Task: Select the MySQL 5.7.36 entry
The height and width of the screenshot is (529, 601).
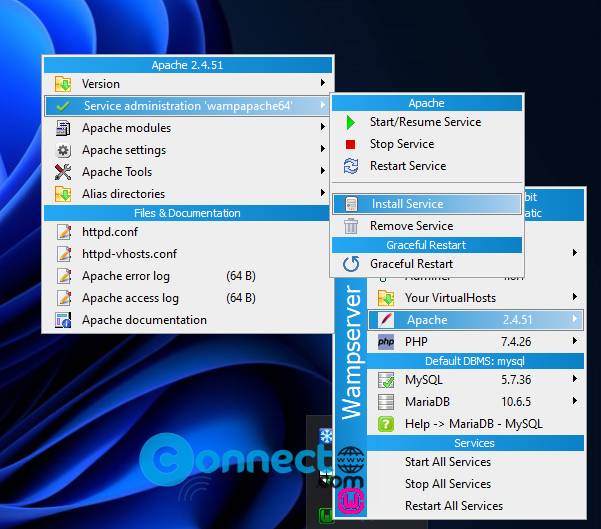Action: click(x=475, y=380)
